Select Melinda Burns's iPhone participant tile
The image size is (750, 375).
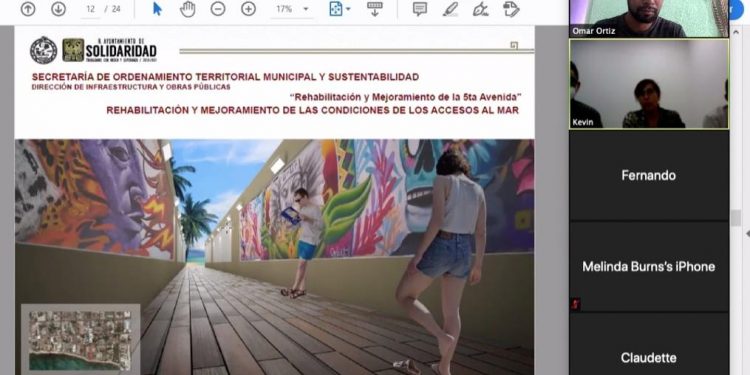(x=649, y=266)
